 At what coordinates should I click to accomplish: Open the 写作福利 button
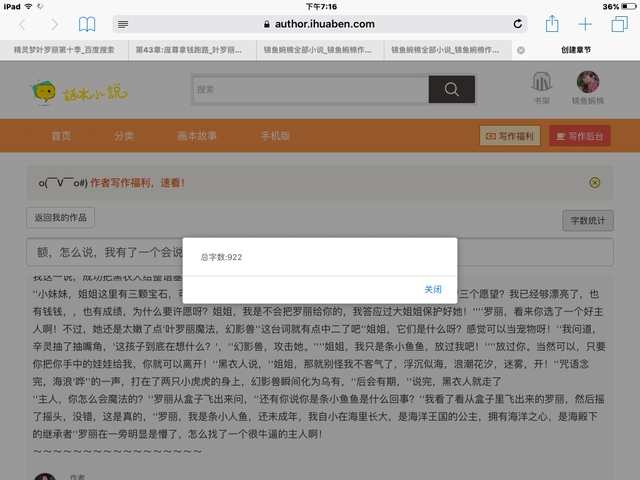(510, 136)
